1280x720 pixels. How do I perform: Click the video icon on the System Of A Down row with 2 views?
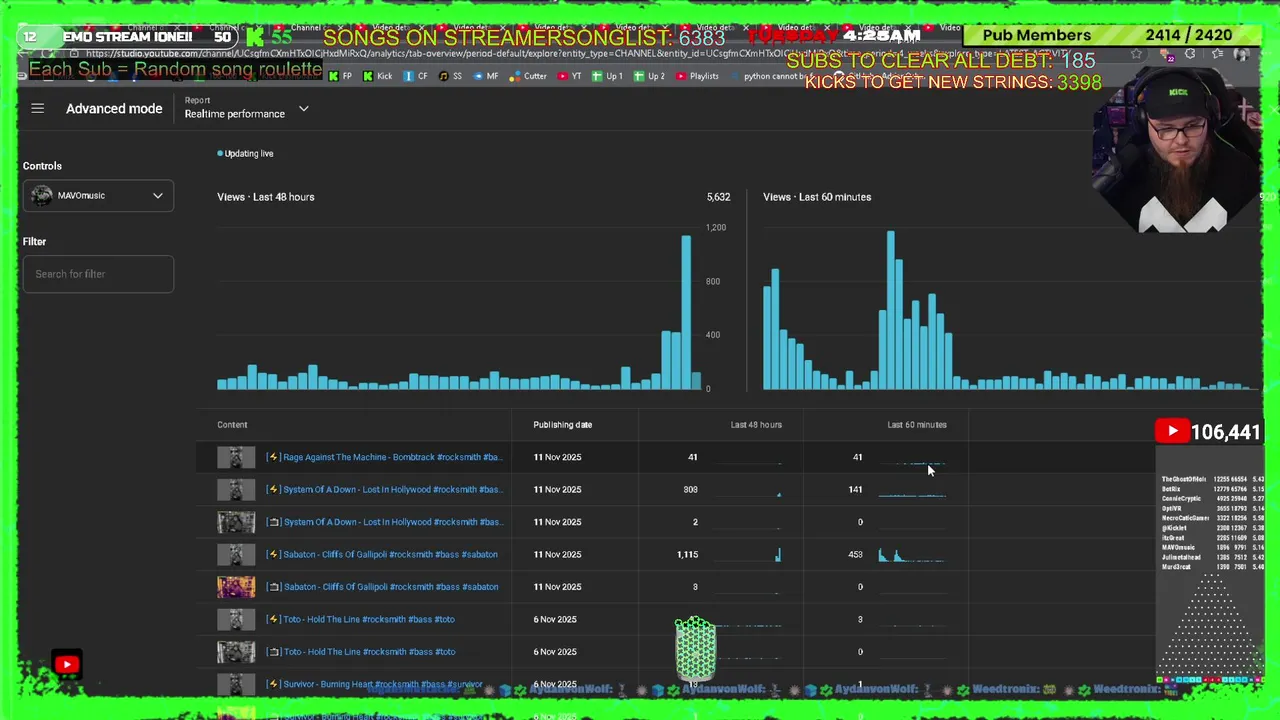[x=273, y=522]
